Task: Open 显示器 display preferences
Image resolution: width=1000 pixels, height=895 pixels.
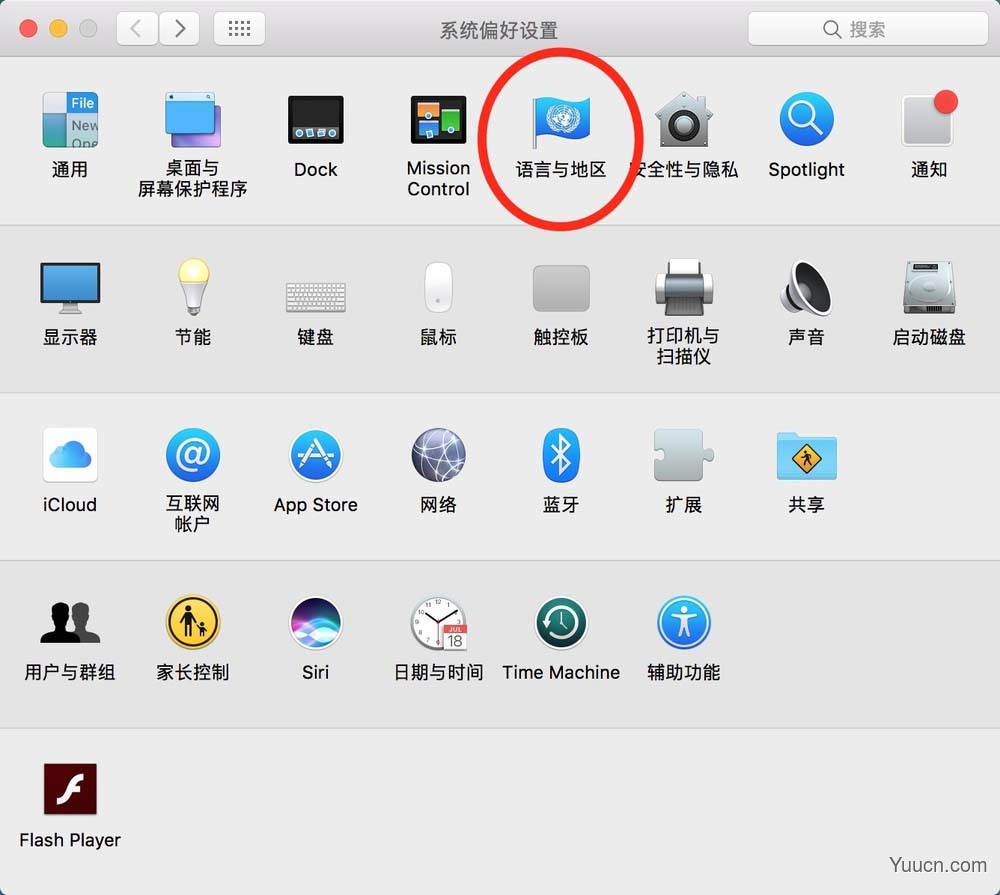Action: coord(70,288)
